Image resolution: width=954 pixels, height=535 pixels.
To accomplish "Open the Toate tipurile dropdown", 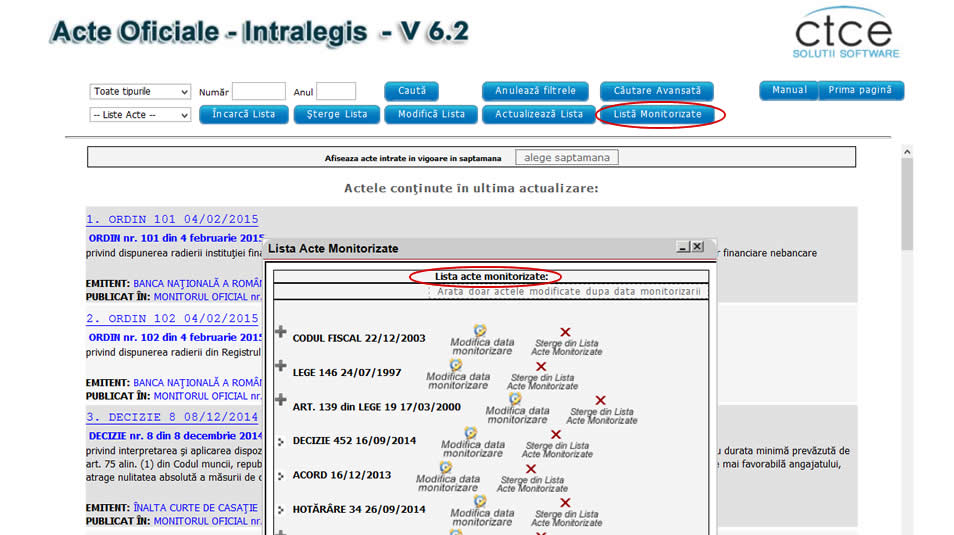I will pyautogui.click(x=140, y=91).
